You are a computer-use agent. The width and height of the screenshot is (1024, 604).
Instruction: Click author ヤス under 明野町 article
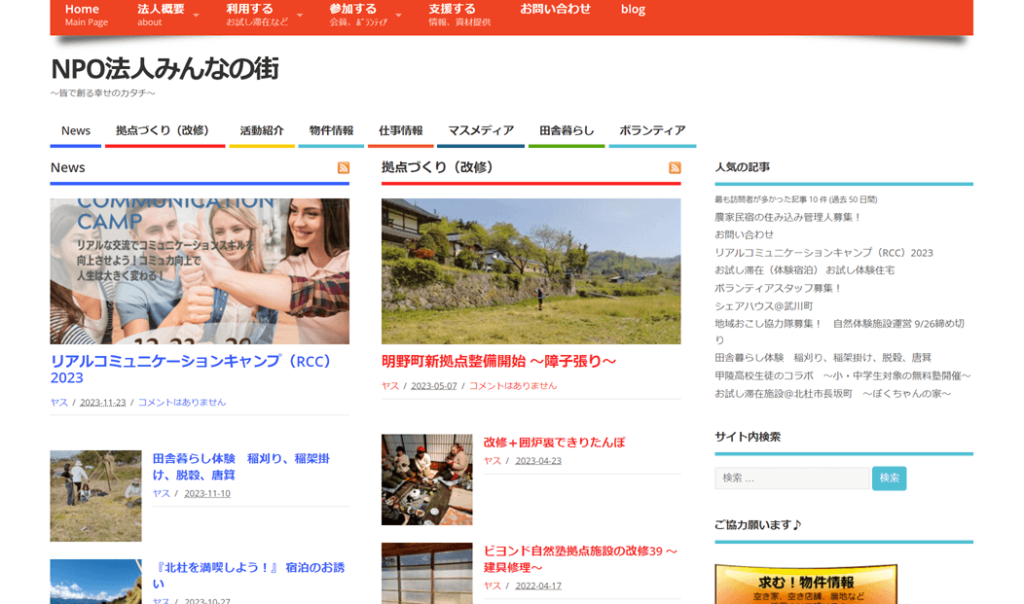click(390, 386)
